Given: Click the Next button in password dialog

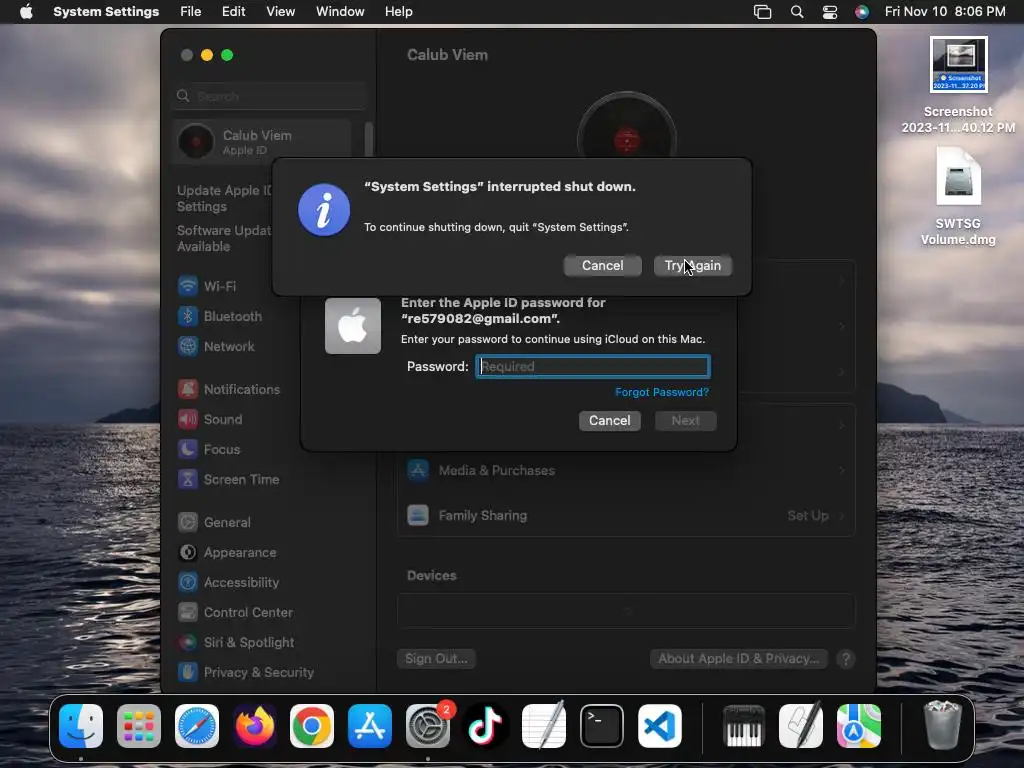Looking at the screenshot, I should [x=685, y=421].
